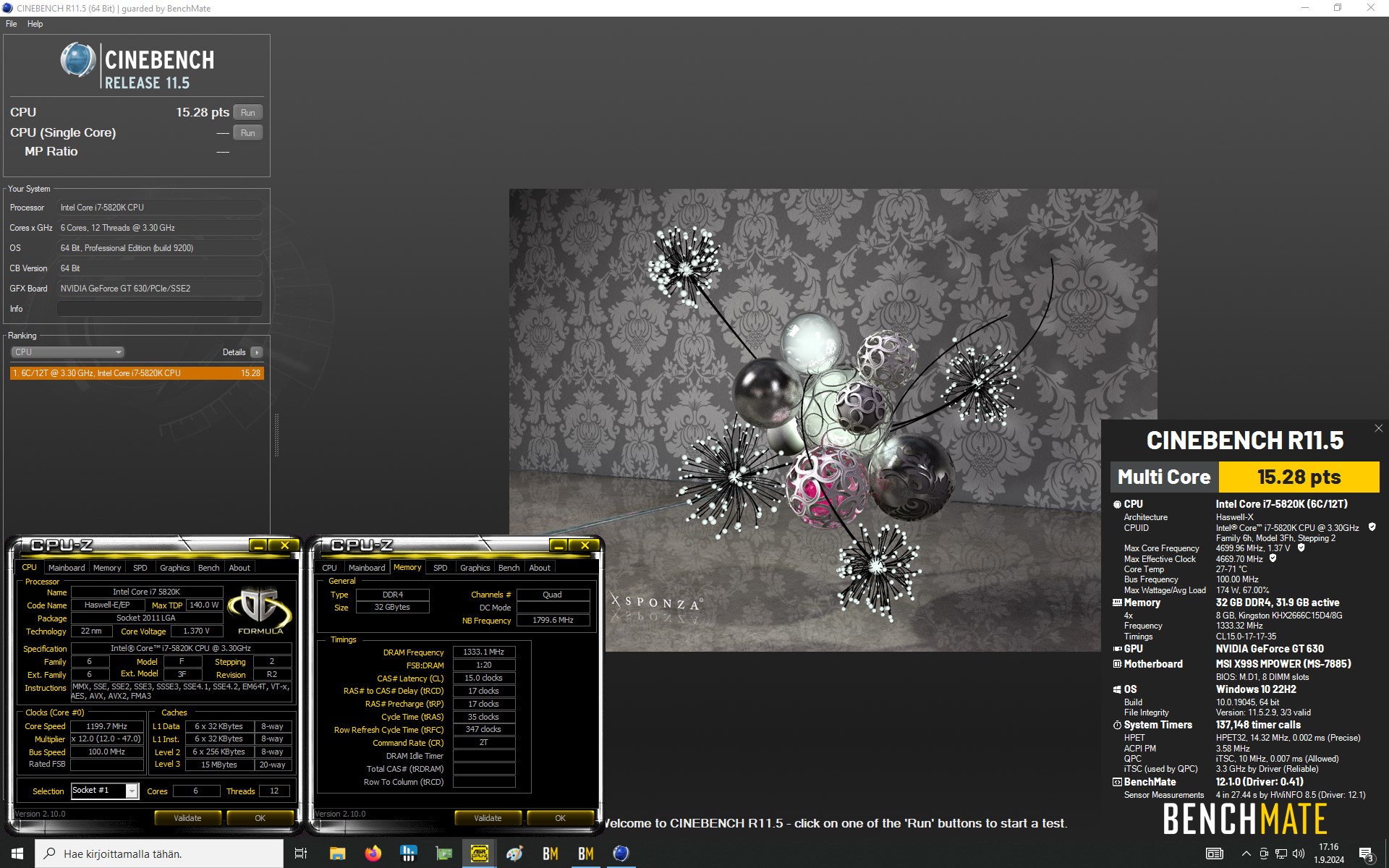Switch to Mainboard tab in left CPU-Z window
This screenshot has height=868, width=1389.
[67, 568]
